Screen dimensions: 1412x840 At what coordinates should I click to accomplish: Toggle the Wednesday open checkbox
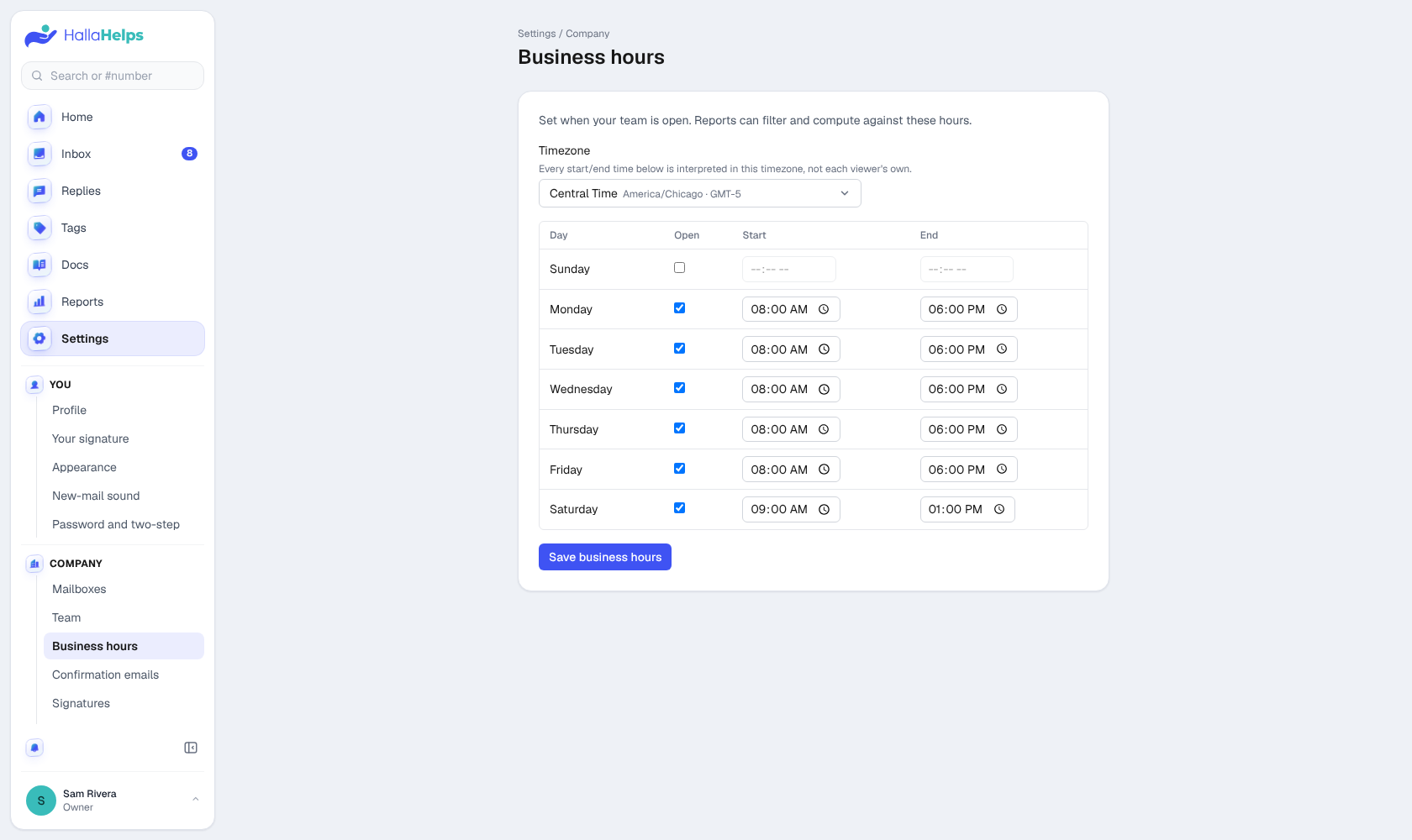tap(679, 388)
